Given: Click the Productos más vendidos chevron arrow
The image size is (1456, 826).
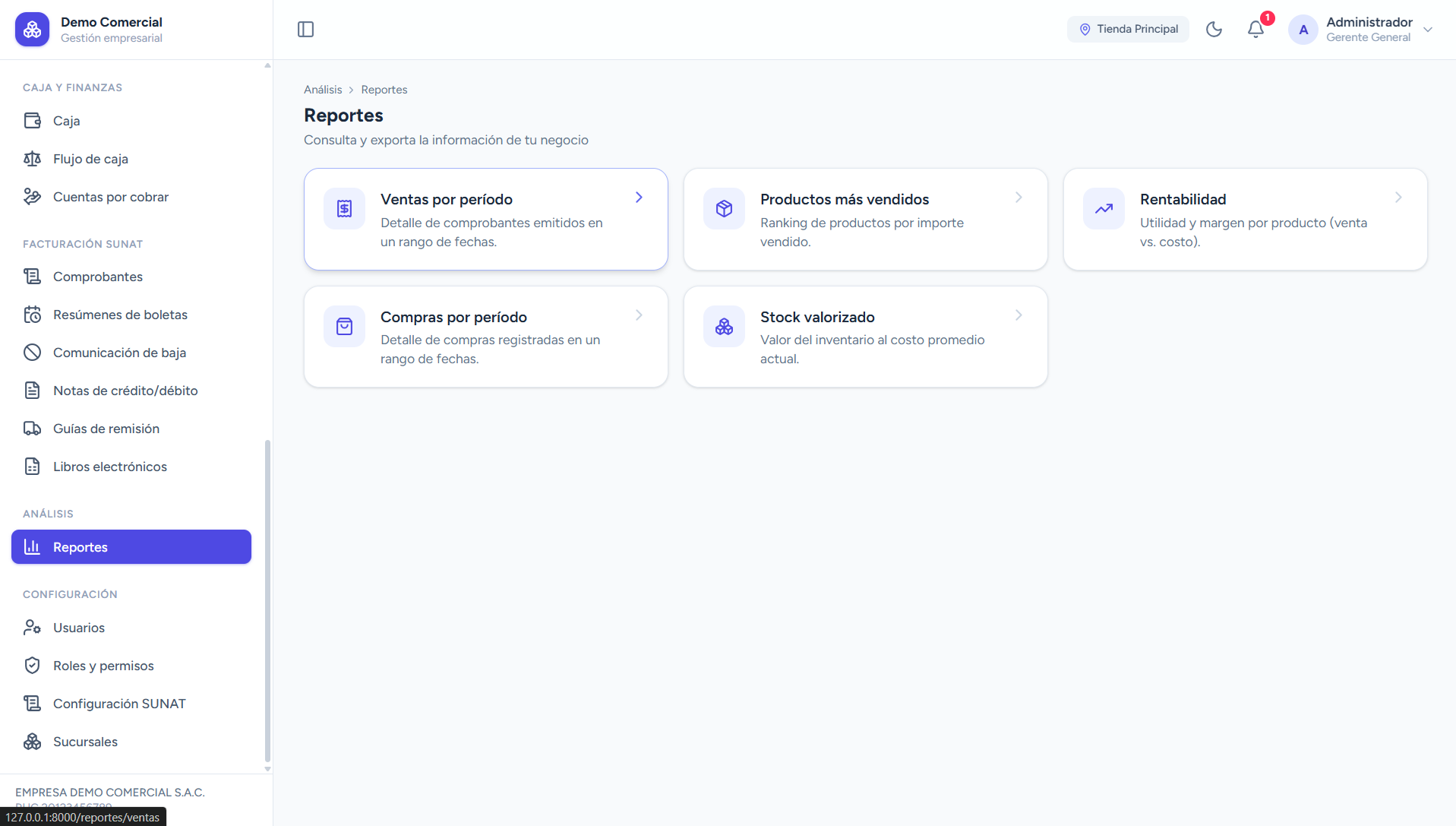Looking at the screenshot, I should coord(1019,198).
